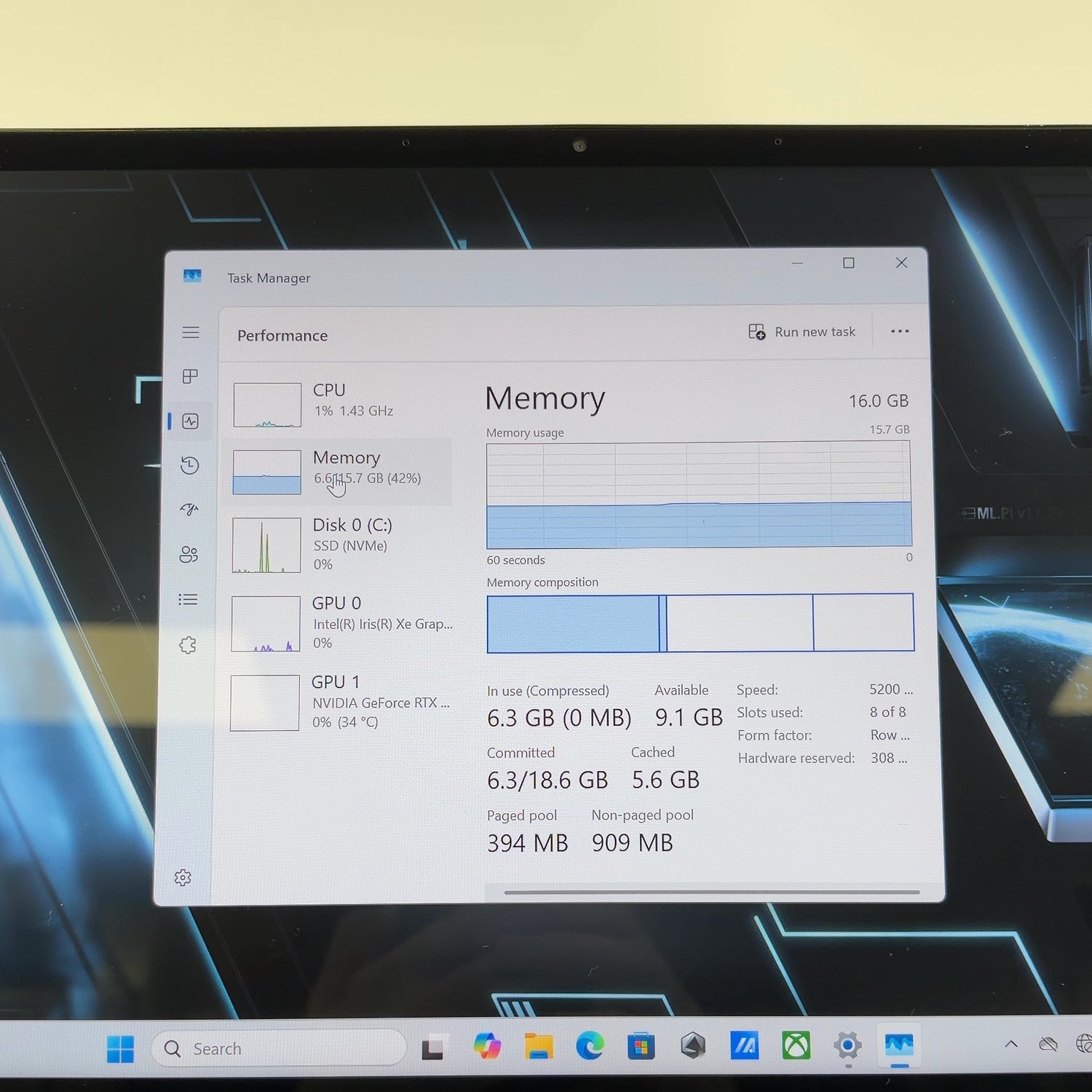The image size is (1092, 1092).
Task: Show hidden icons tray chevron
Action: 1011,1044
